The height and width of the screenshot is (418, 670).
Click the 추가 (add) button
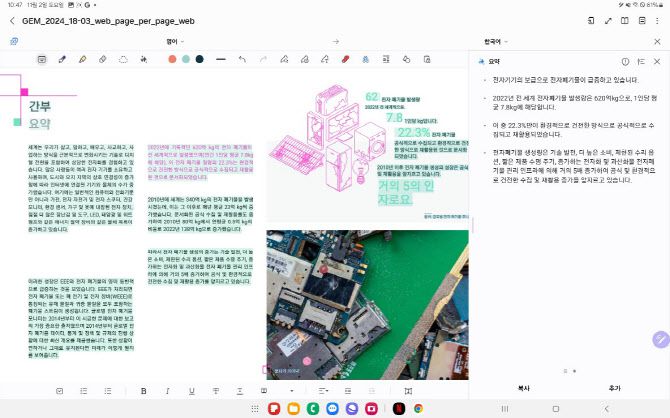(614, 388)
